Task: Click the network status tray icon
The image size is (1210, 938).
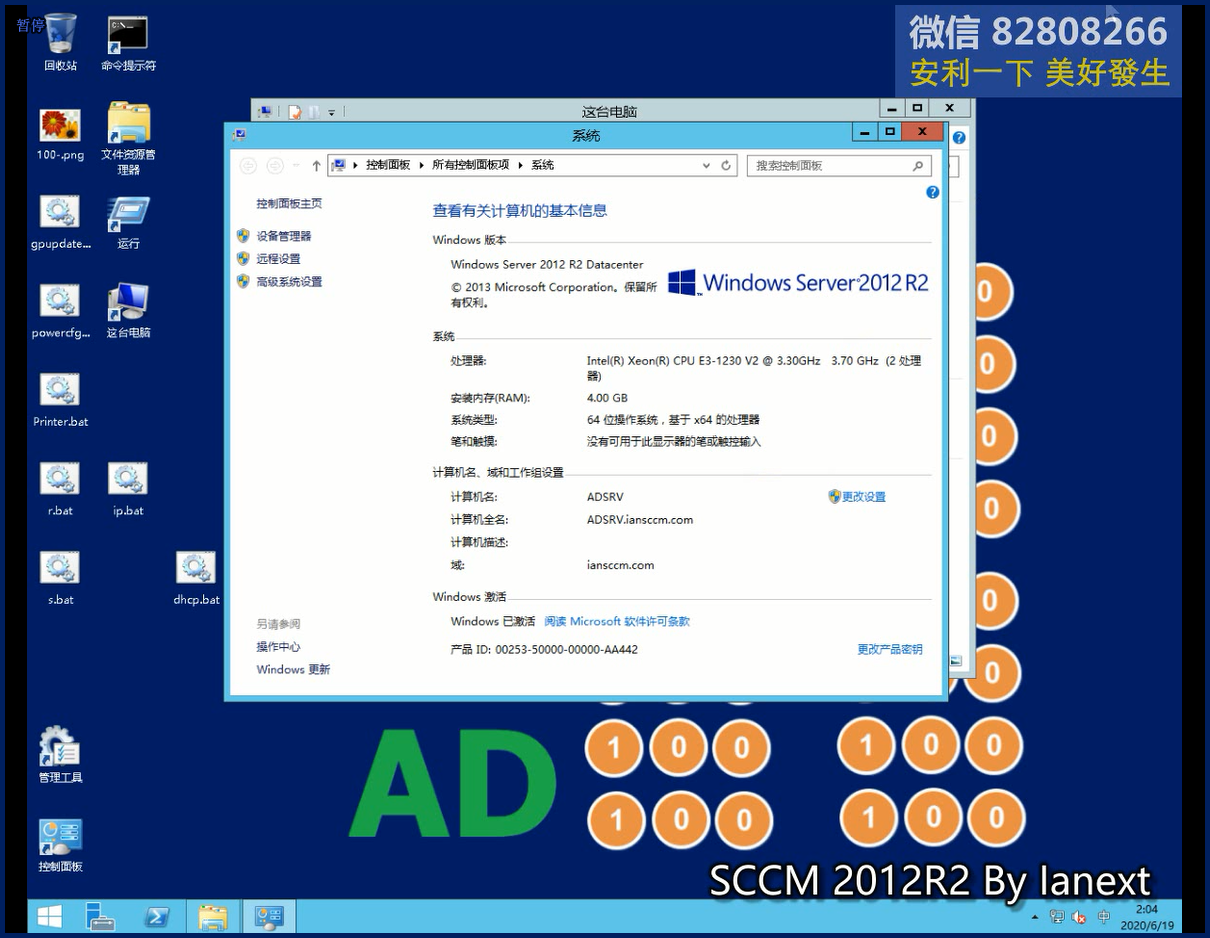Action: click(x=1057, y=917)
